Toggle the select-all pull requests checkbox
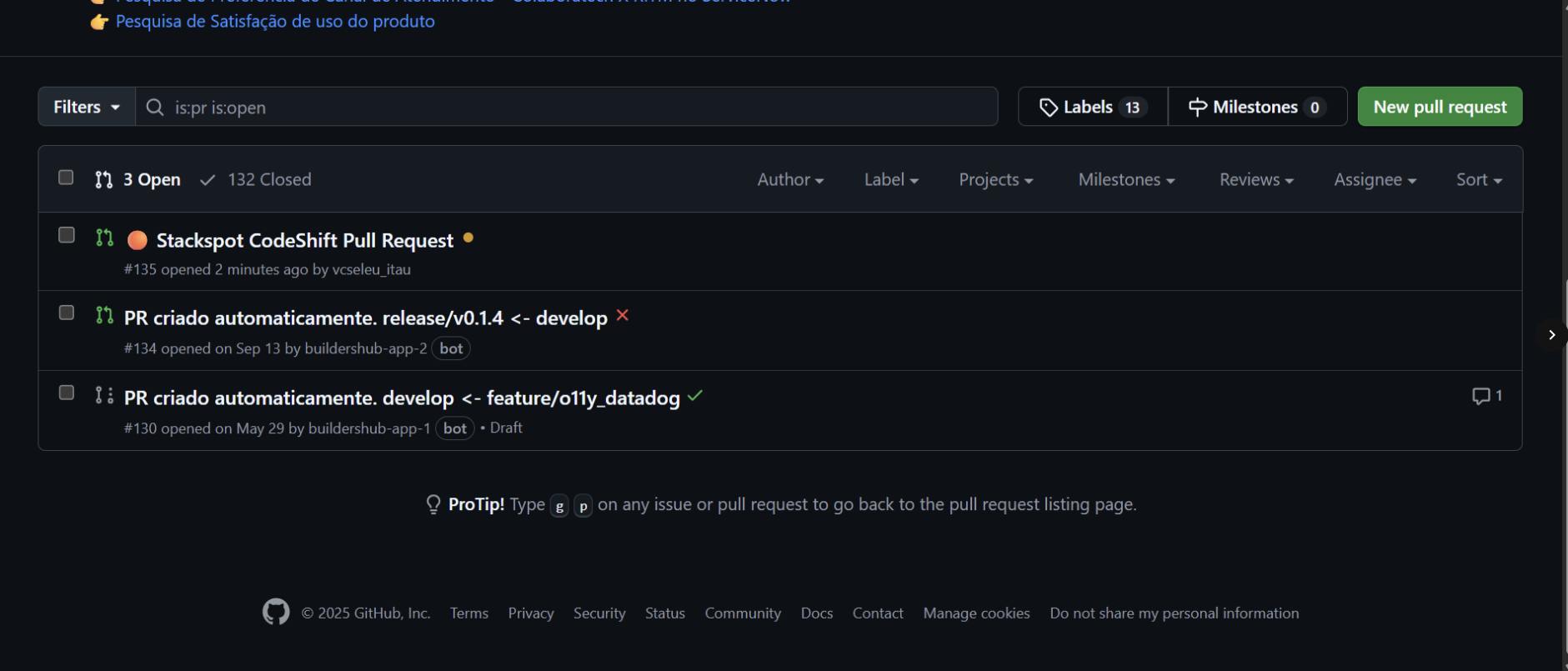1568x671 pixels. 66,178
